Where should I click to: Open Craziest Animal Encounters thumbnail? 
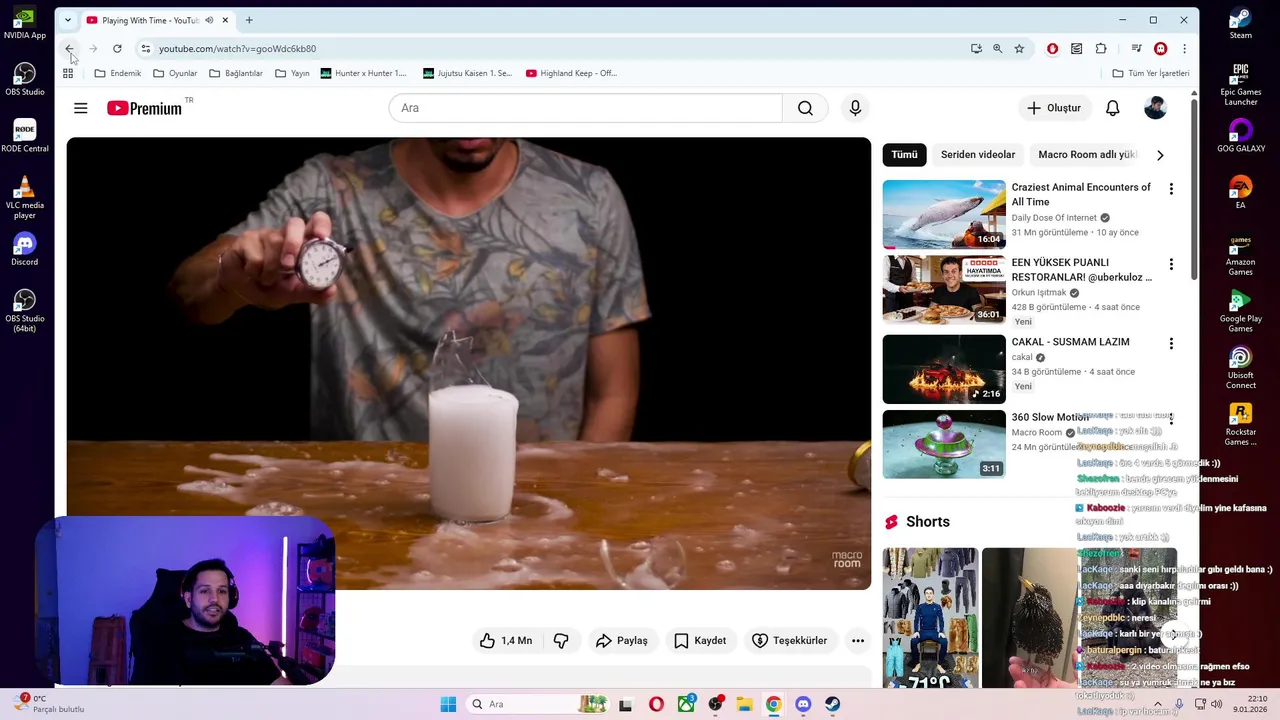point(944,214)
